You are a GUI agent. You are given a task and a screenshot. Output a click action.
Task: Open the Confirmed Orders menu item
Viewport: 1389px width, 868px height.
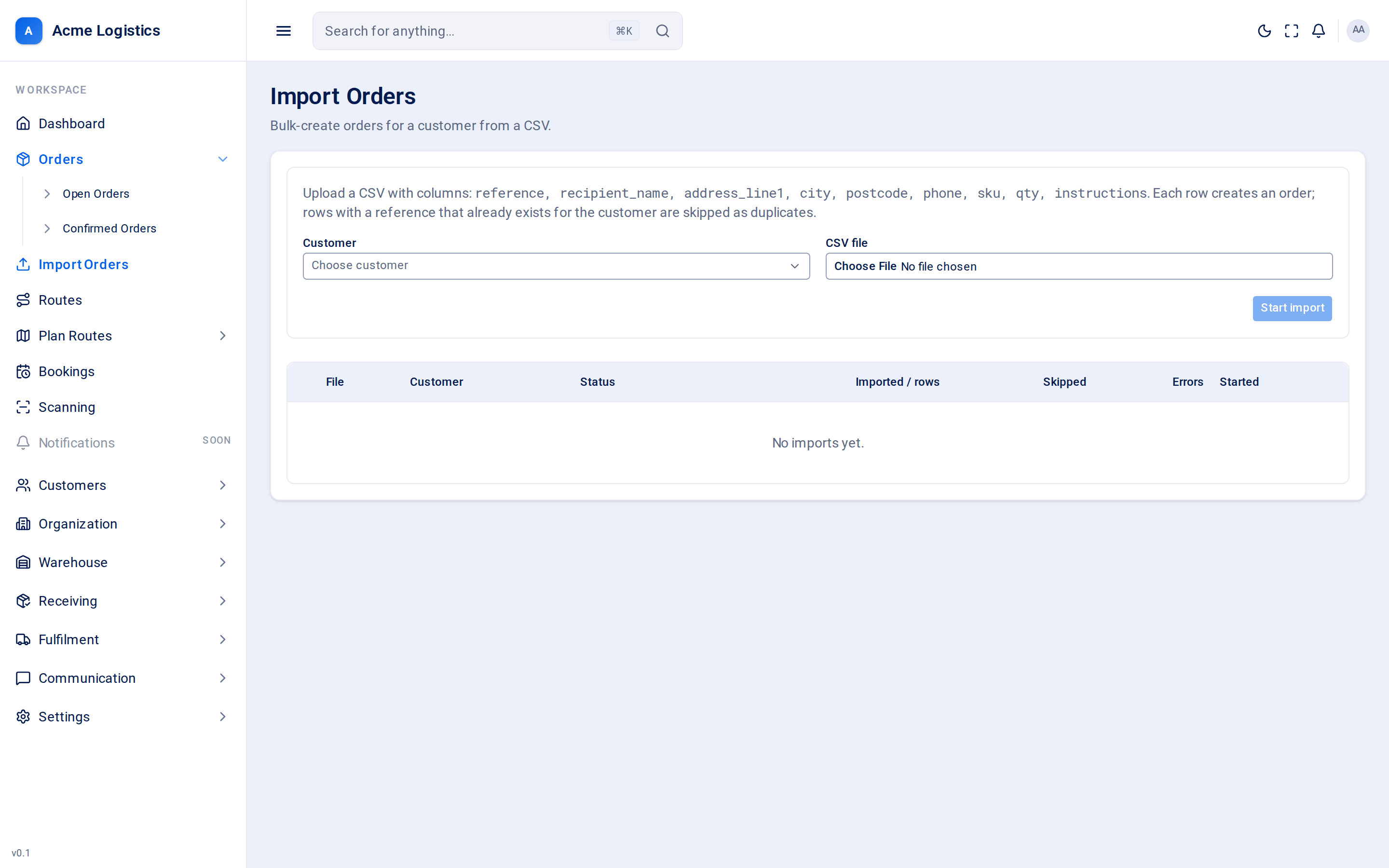pos(109,229)
